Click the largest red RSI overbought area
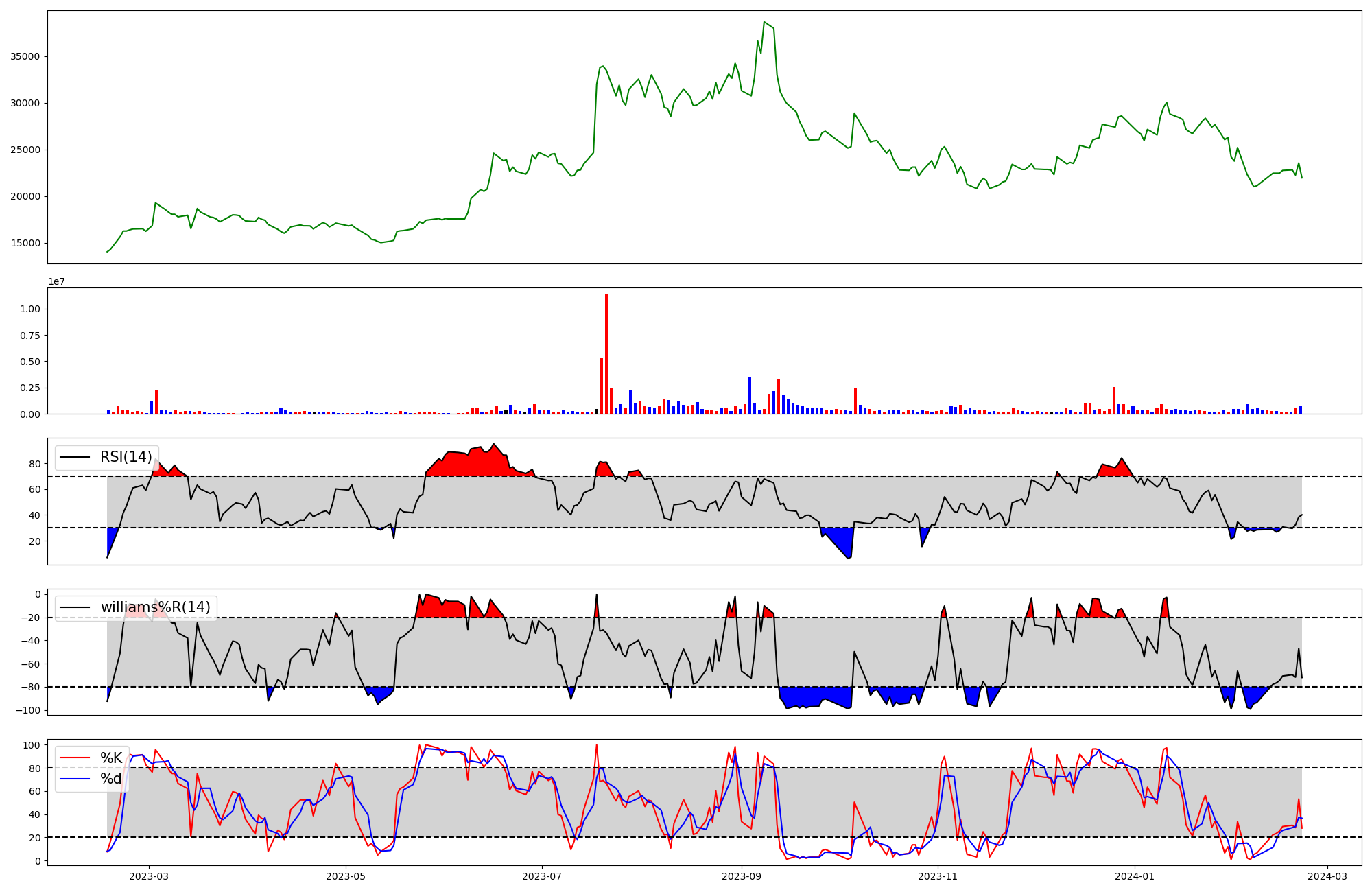The height and width of the screenshot is (892, 1372). [x=480, y=463]
